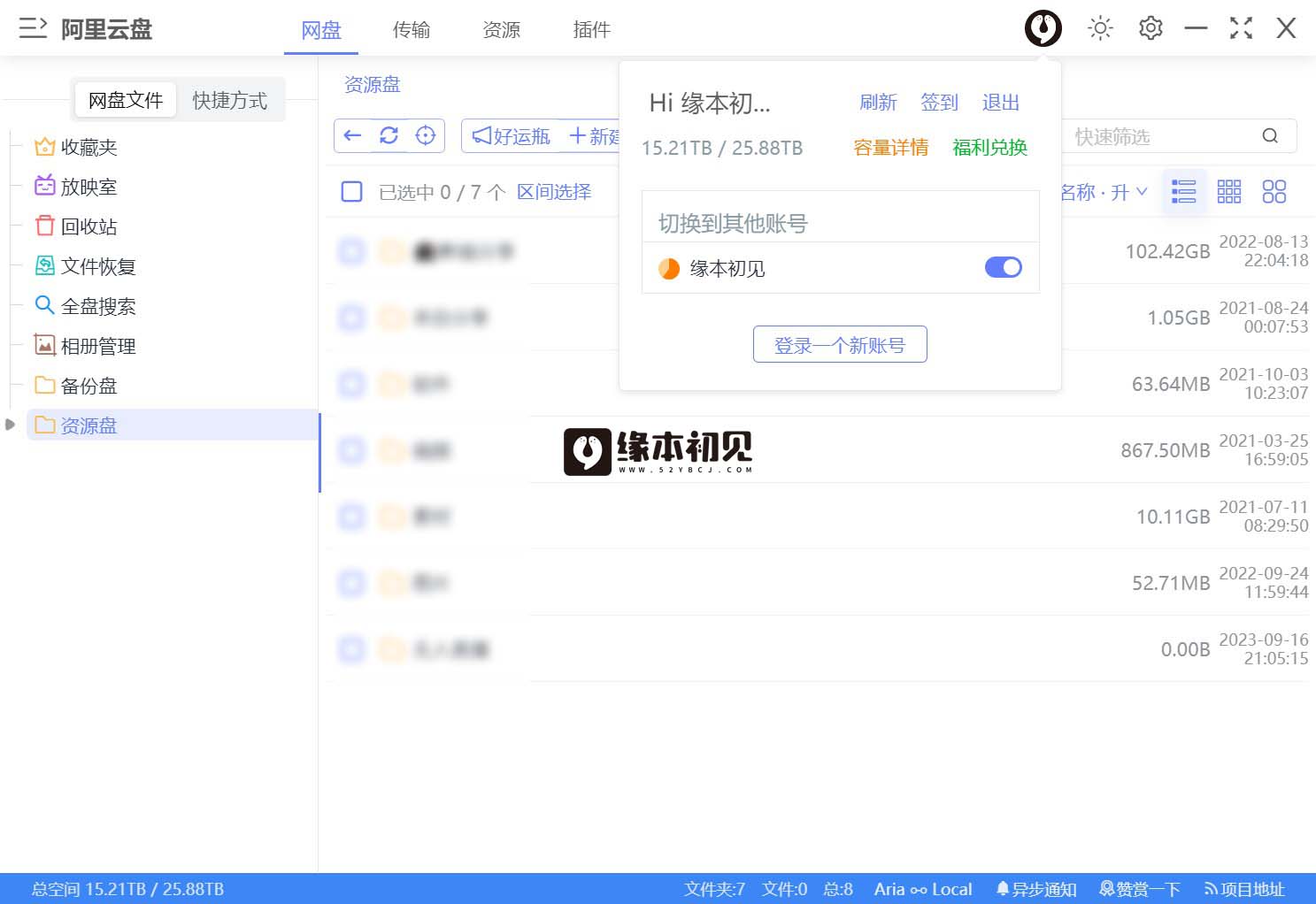Click the 新建 button
This screenshot has width=1316, height=904.
(595, 135)
